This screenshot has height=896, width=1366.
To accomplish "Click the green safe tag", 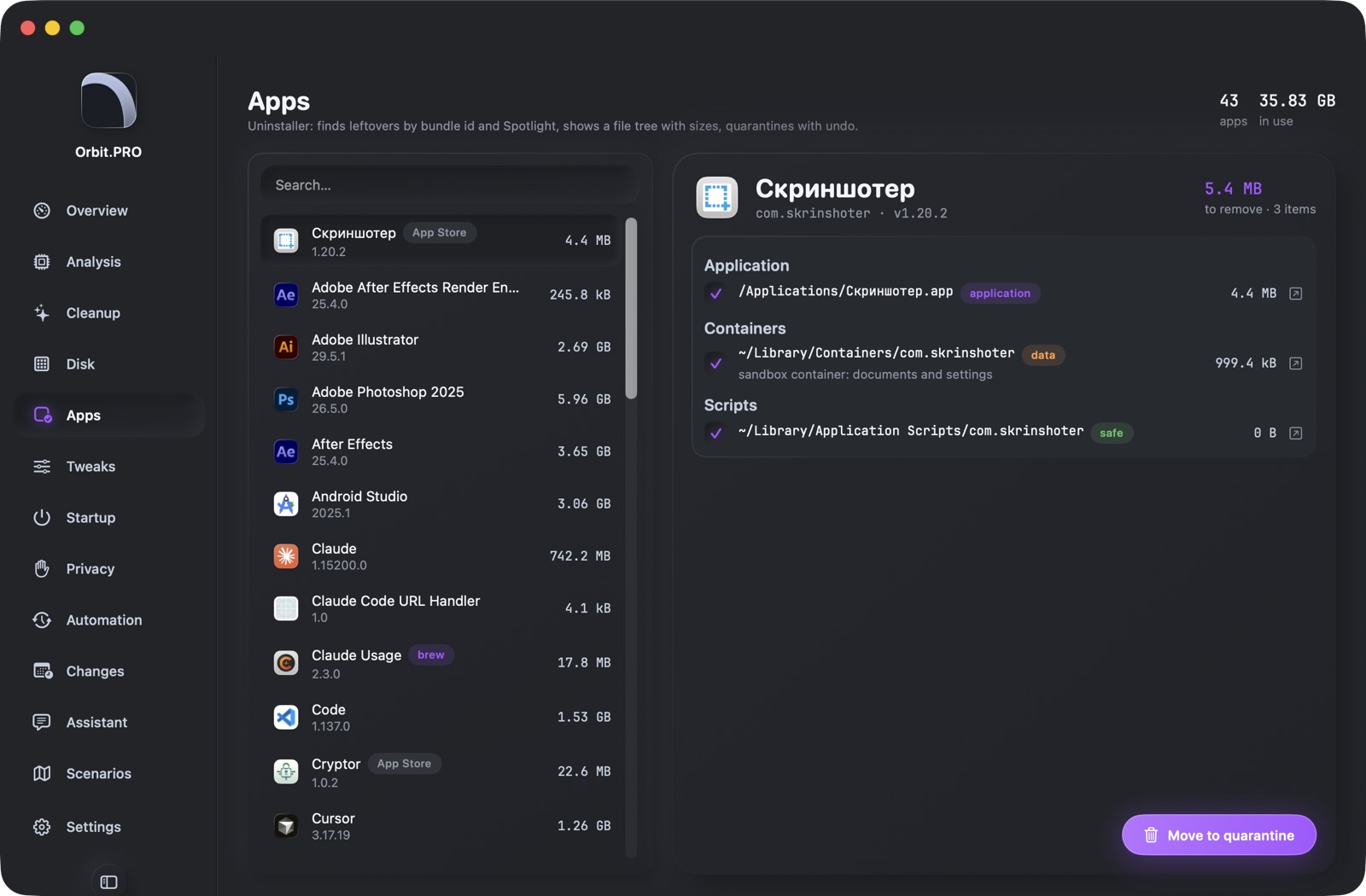I will (x=1112, y=433).
